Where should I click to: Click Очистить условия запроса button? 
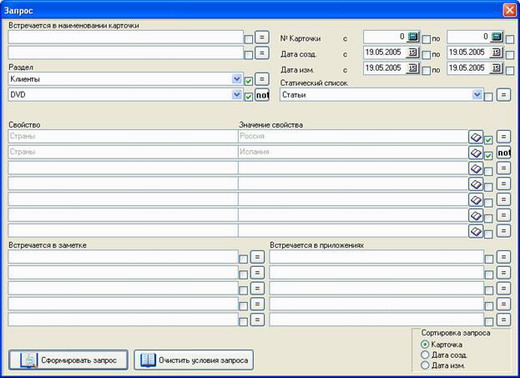pyautogui.click(x=194, y=360)
